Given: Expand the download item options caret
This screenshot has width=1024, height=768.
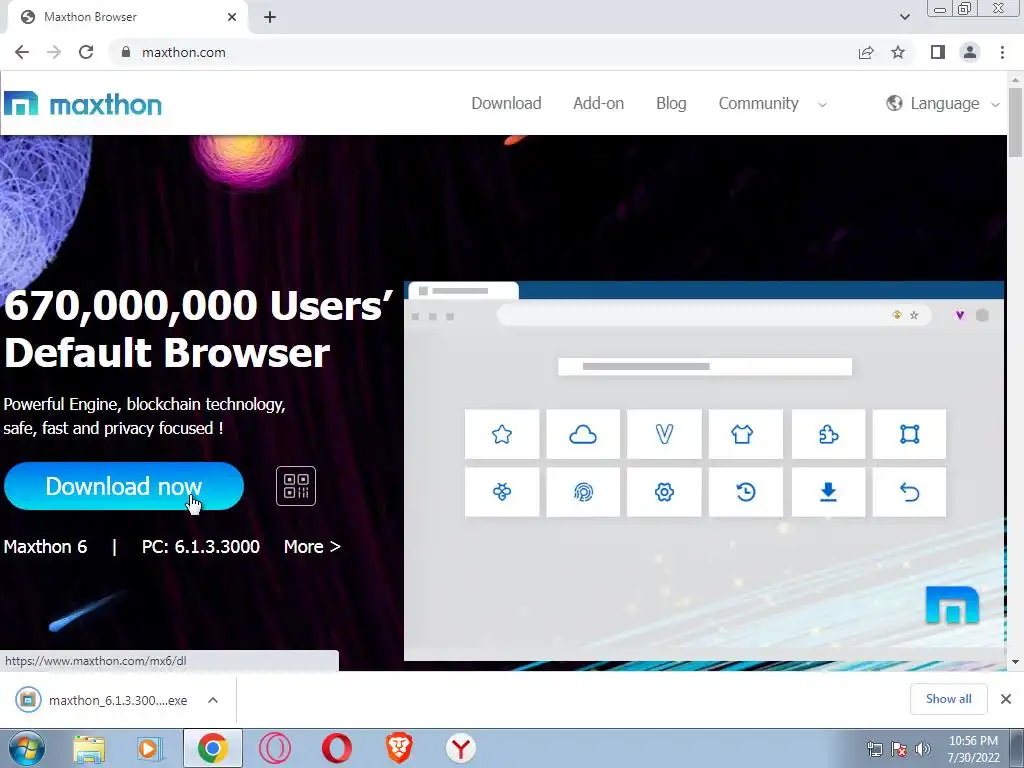Looking at the screenshot, I should tap(213, 700).
